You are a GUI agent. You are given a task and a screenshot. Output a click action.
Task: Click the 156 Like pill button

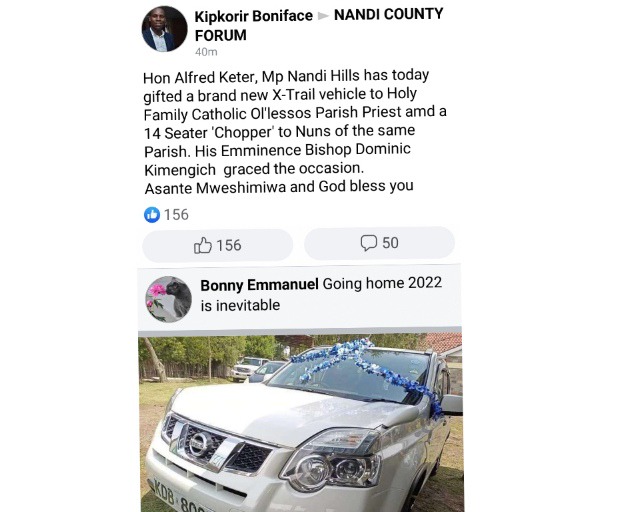coord(218,245)
